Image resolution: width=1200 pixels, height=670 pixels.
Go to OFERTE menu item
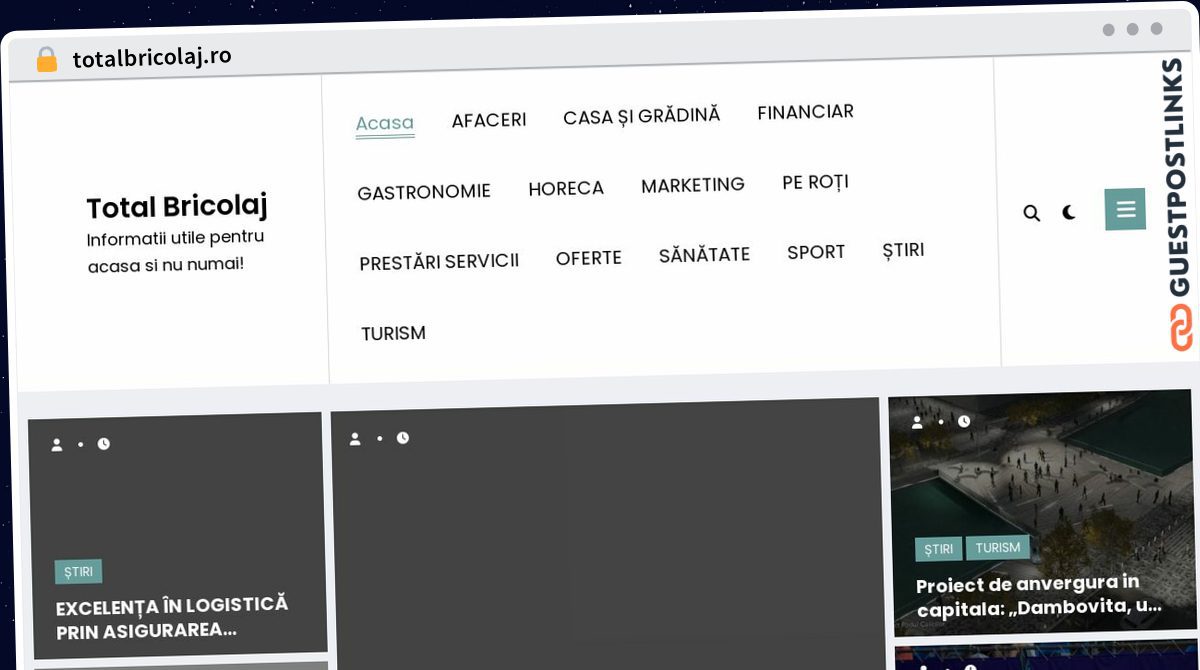click(589, 258)
